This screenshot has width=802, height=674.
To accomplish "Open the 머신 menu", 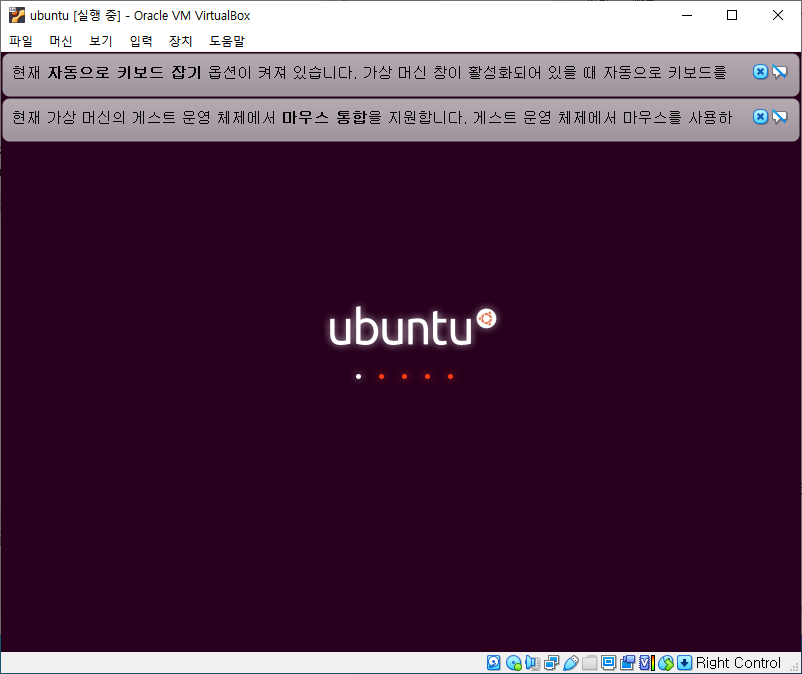I will tap(60, 41).
